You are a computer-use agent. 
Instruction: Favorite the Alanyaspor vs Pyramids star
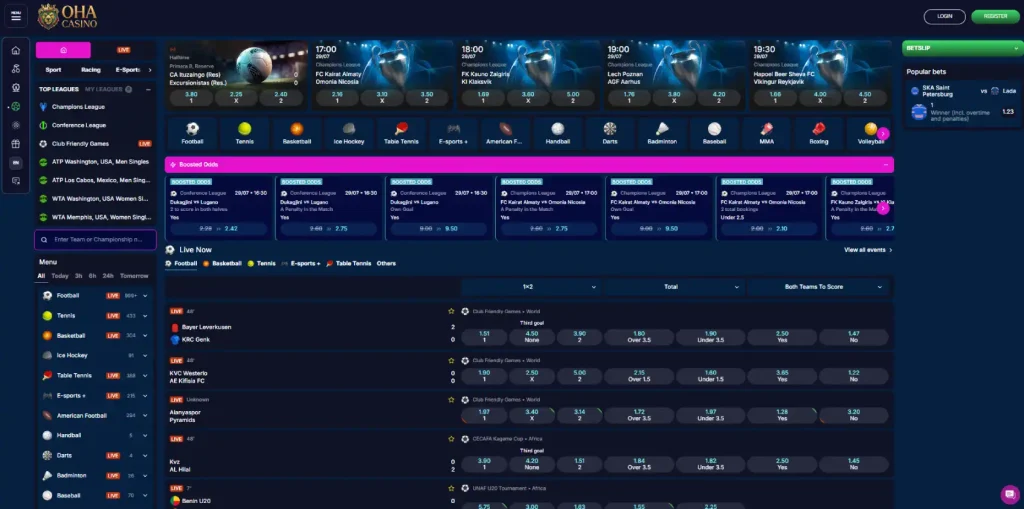point(451,400)
